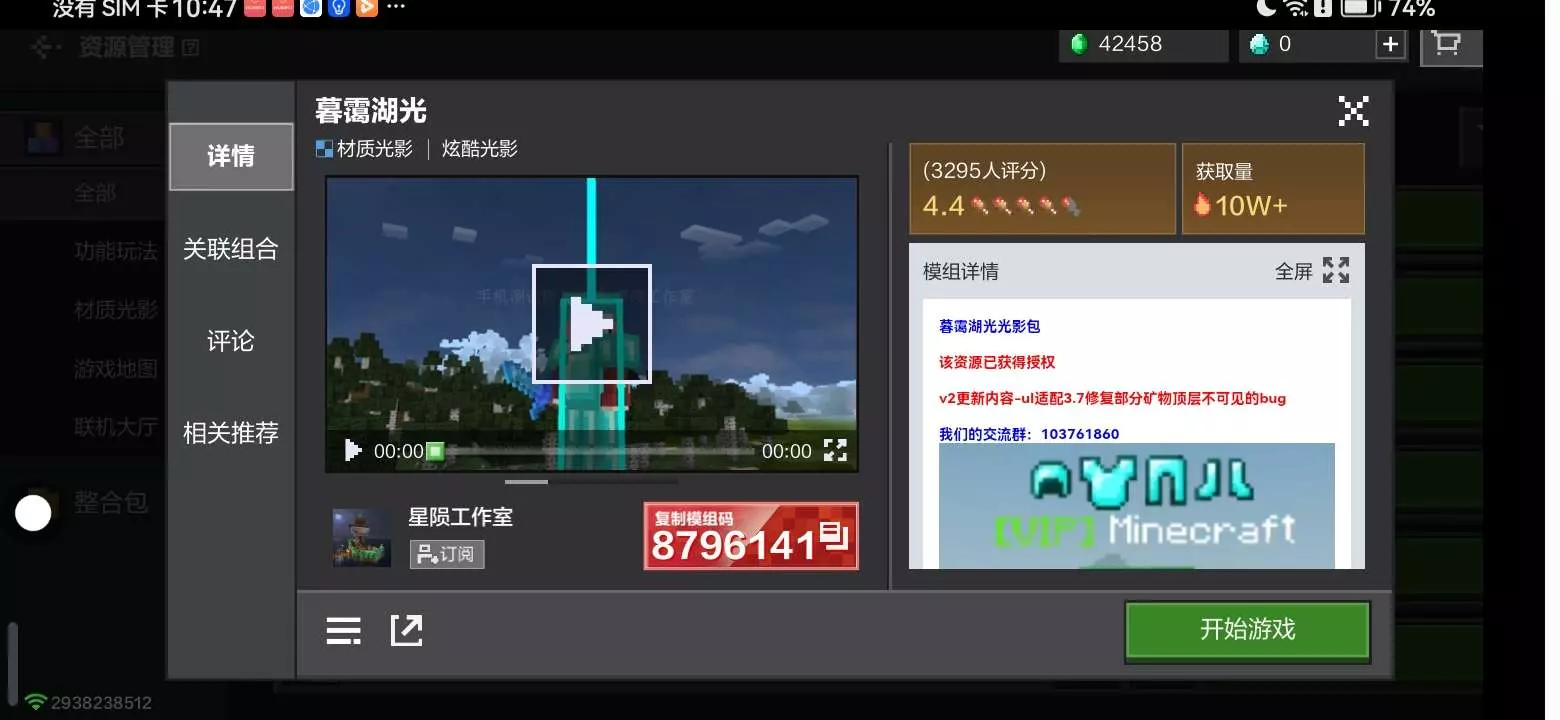Select 材质光影 in the background sidebar
The width and height of the screenshot is (1560, 720).
point(116,310)
